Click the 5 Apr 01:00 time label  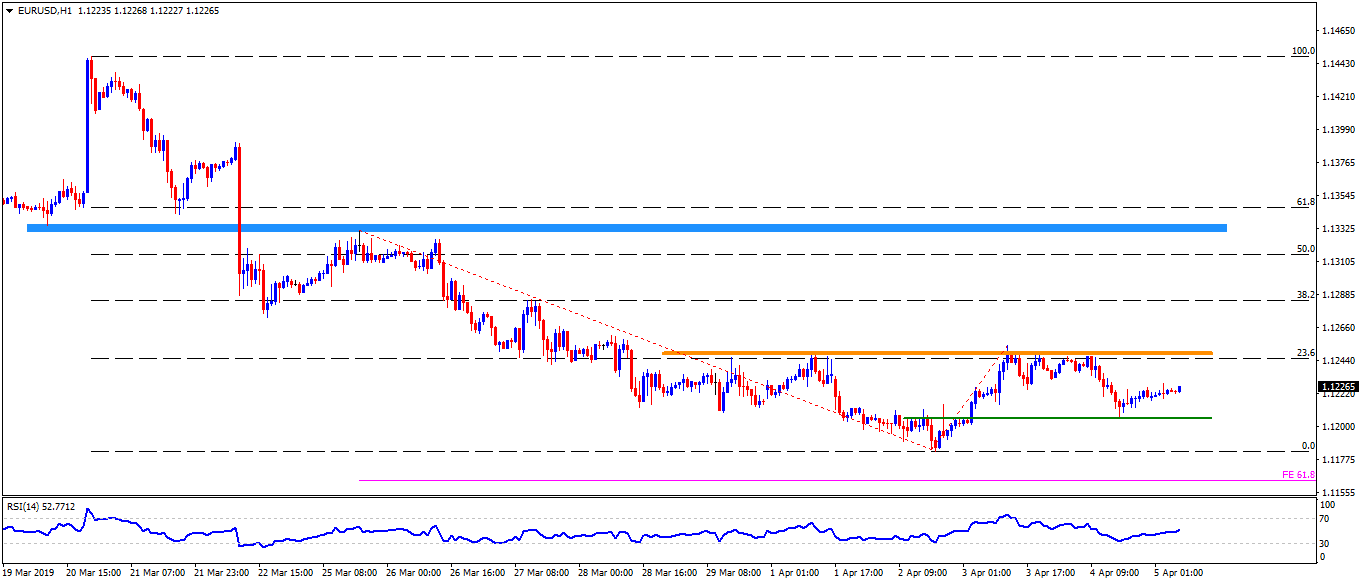pos(1178,573)
